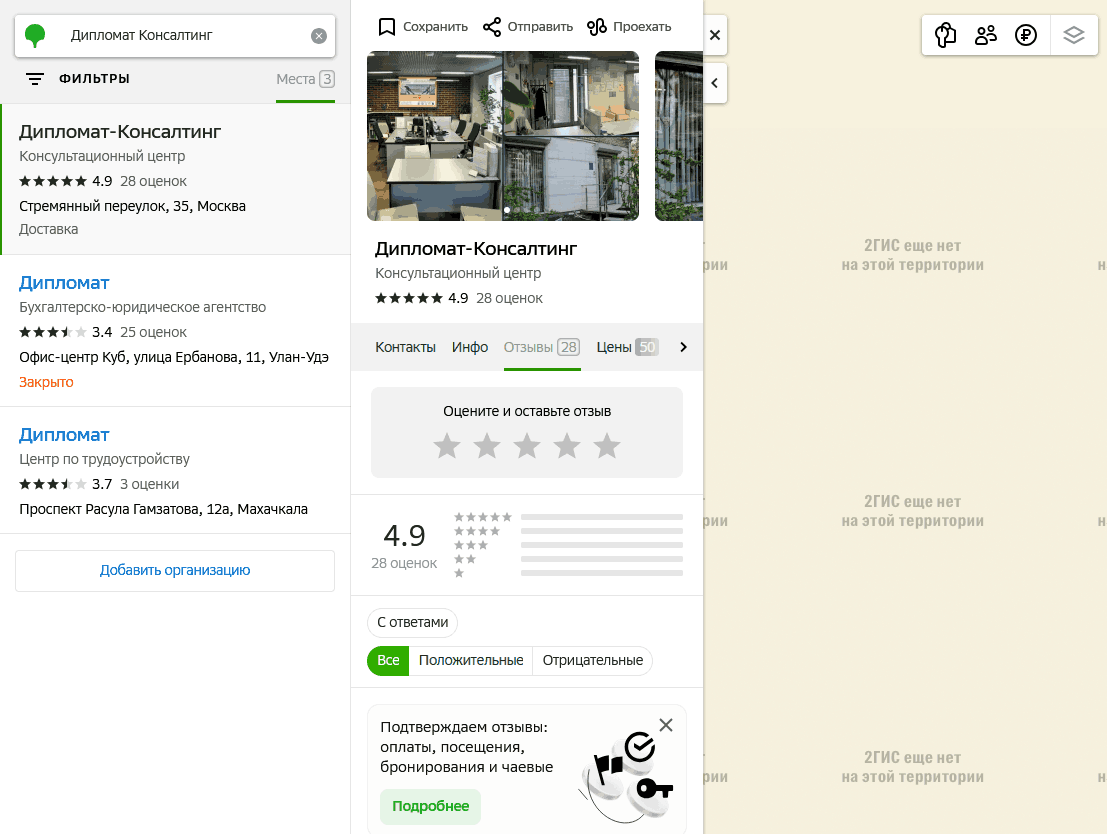Click the 2GIS green tree logo

tap(36, 36)
